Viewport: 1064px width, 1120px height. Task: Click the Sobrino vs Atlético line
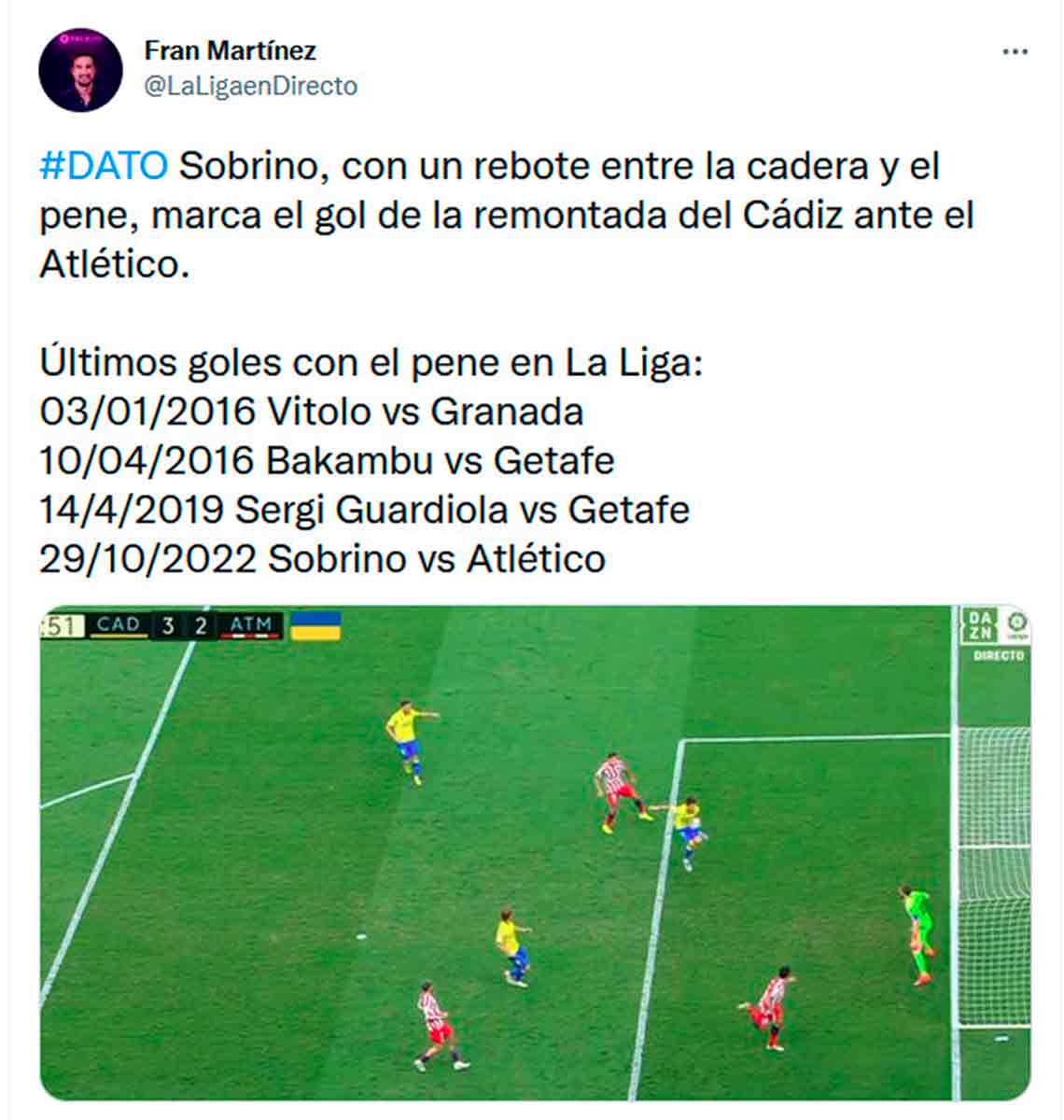point(322,559)
